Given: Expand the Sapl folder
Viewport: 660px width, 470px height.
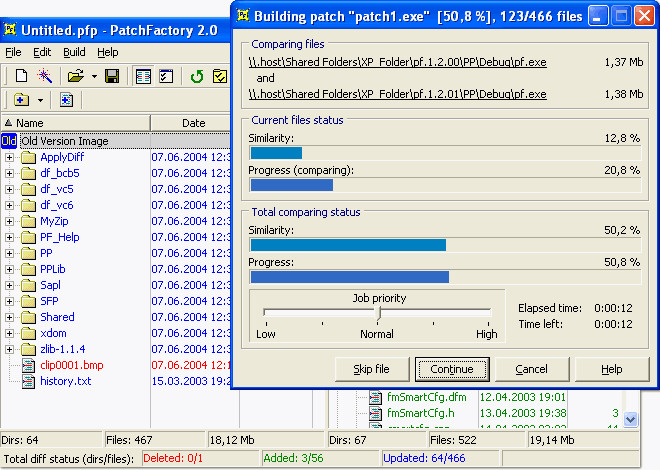Looking at the screenshot, I should pos(9,285).
